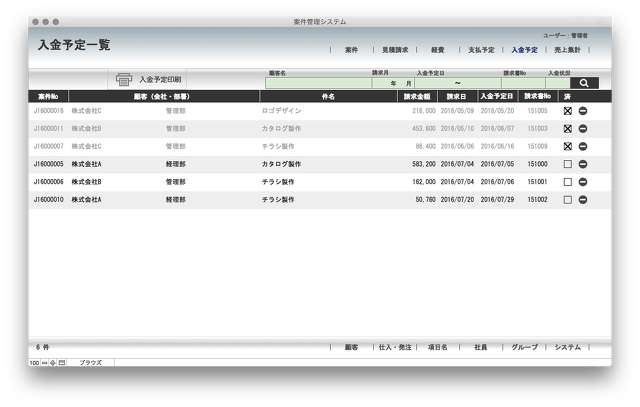Click the delete circle icon for J16000010

click(x=583, y=200)
